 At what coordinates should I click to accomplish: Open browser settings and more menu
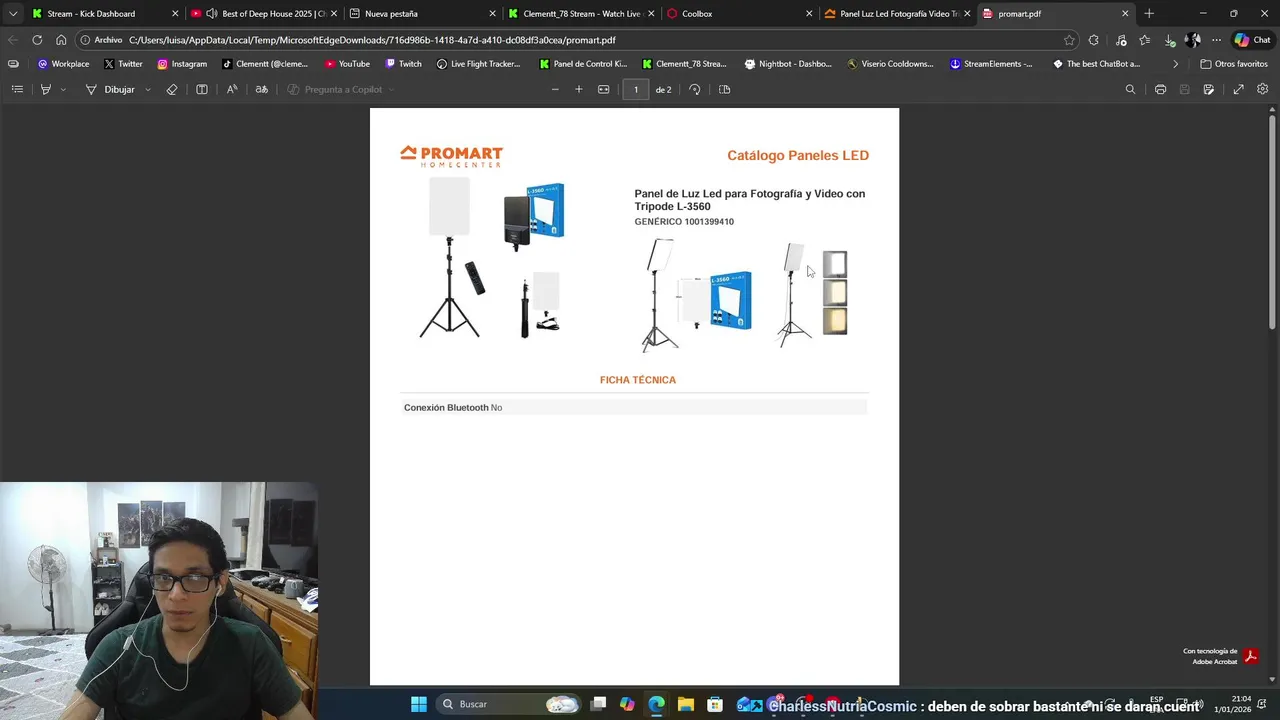pos(1216,40)
